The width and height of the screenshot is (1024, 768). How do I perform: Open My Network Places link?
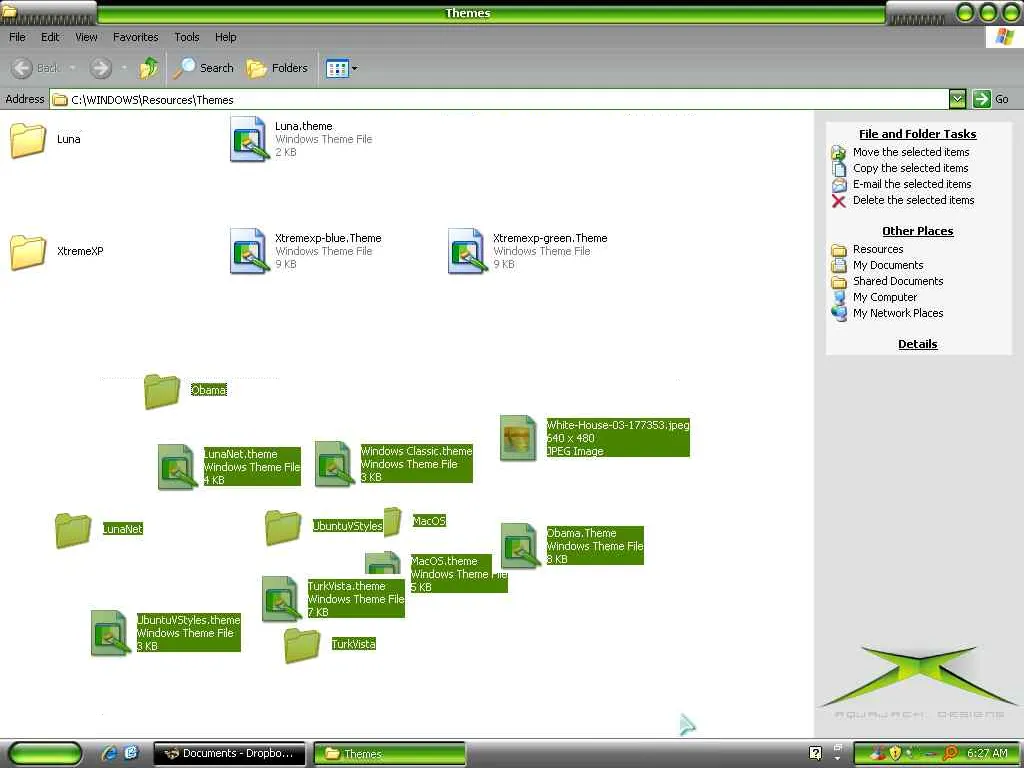[x=897, y=313]
